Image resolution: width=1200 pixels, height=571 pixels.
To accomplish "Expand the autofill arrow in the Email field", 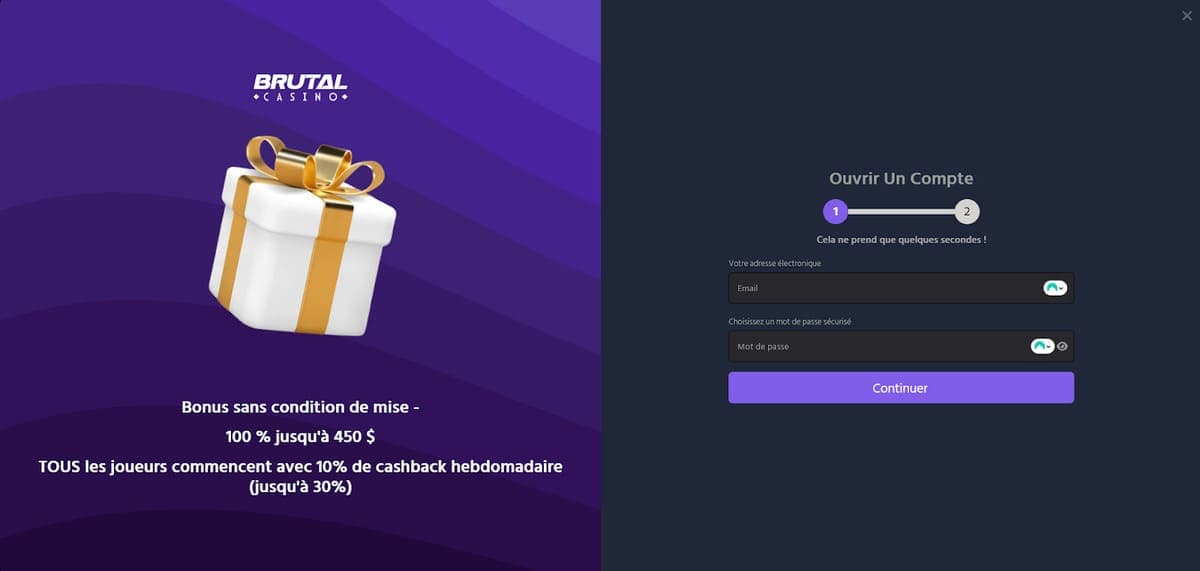I will tap(1062, 289).
